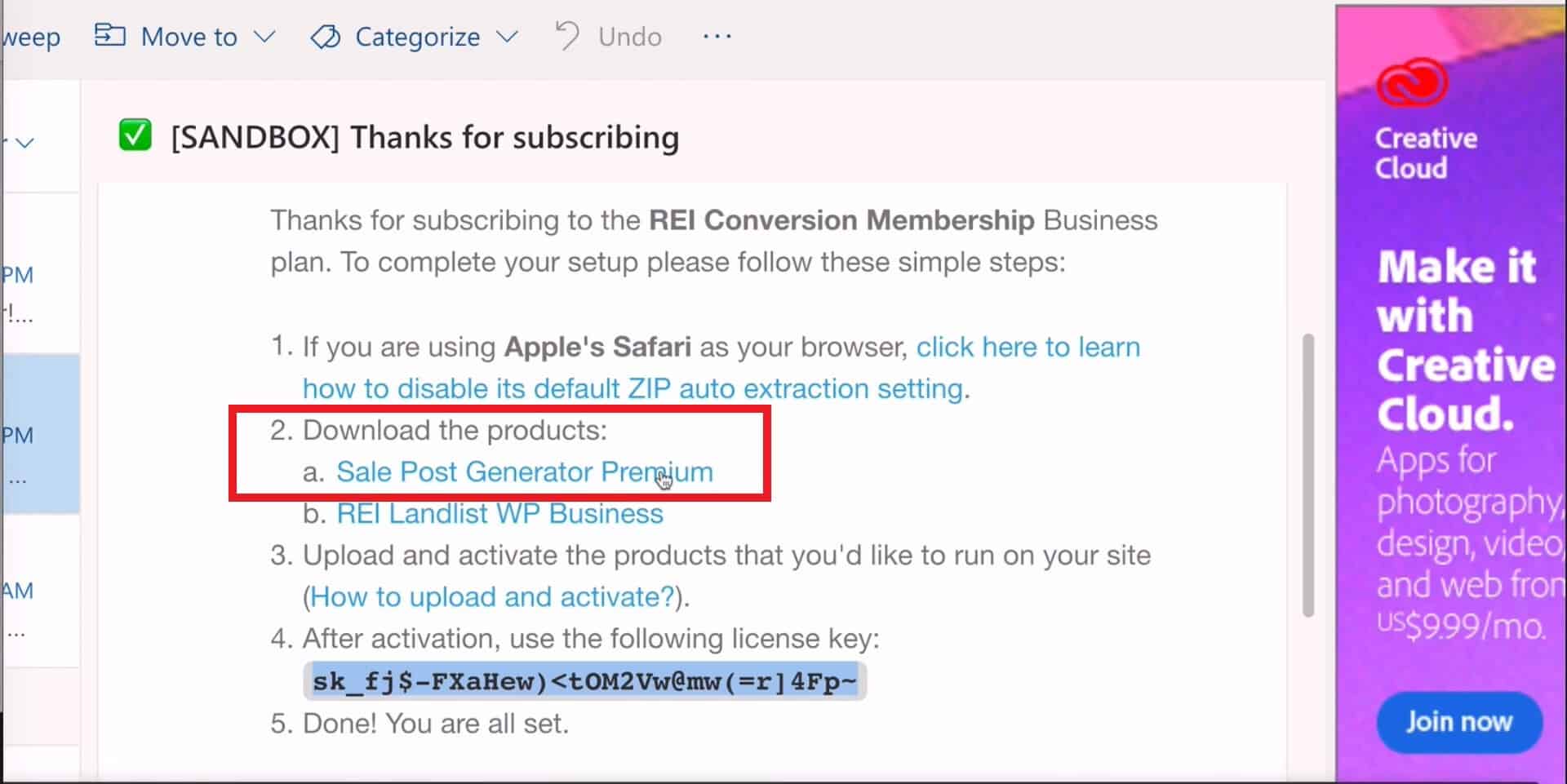Click the green checkmark emoji in subject

(x=135, y=135)
